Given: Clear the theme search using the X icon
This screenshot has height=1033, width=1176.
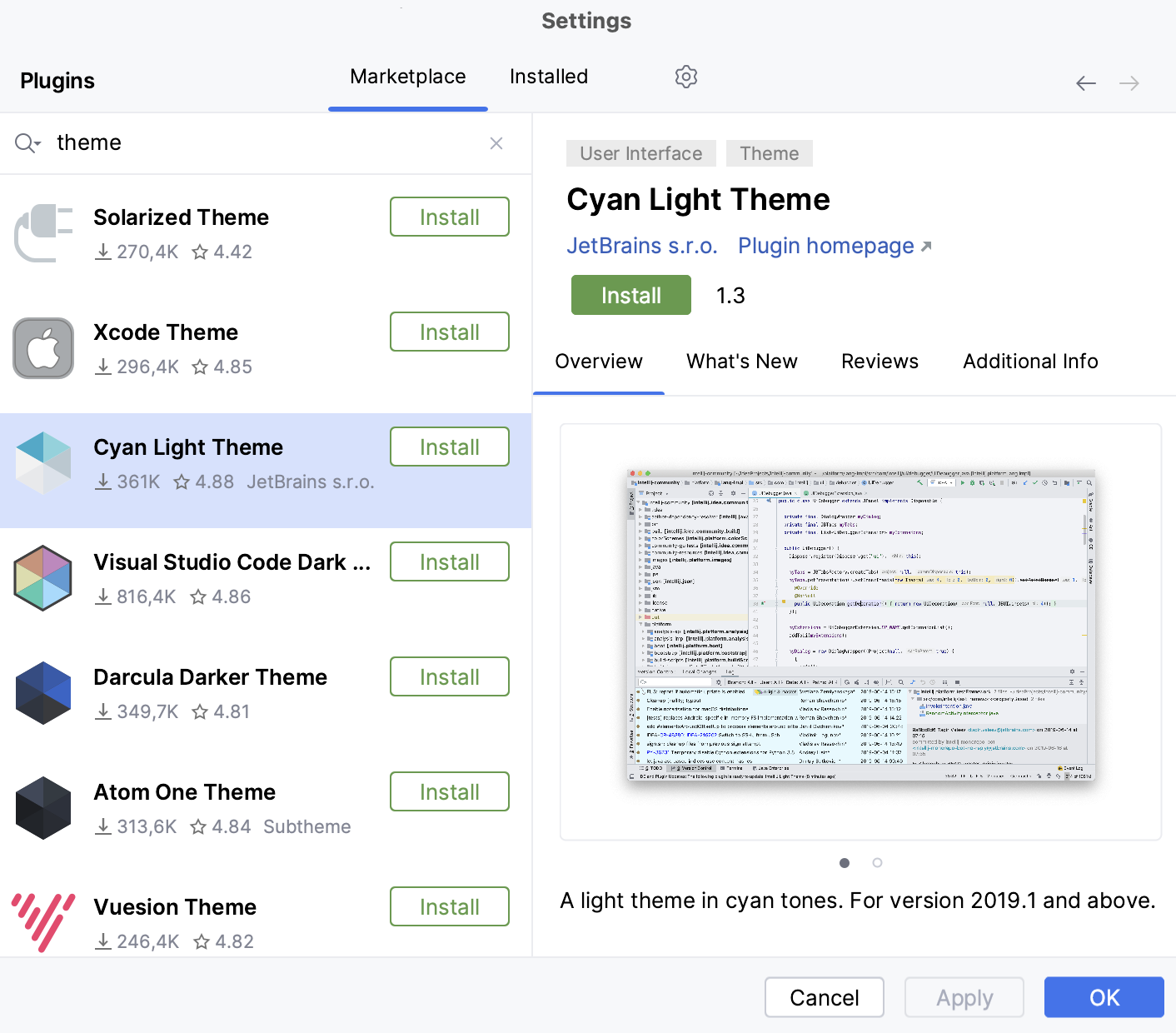Looking at the screenshot, I should pyautogui.click(x=496, y=143).
